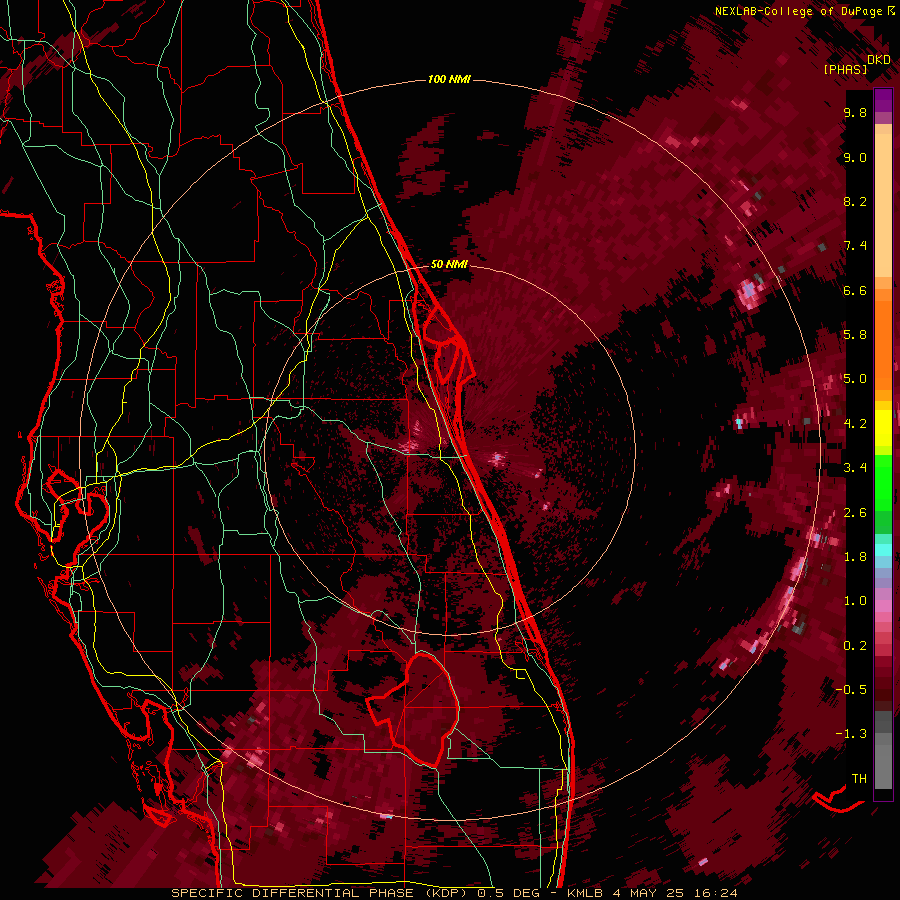The height and width of the screenshot is (900, 900).
Task: Click the 4.2 scale value
Action: [855, 424]
